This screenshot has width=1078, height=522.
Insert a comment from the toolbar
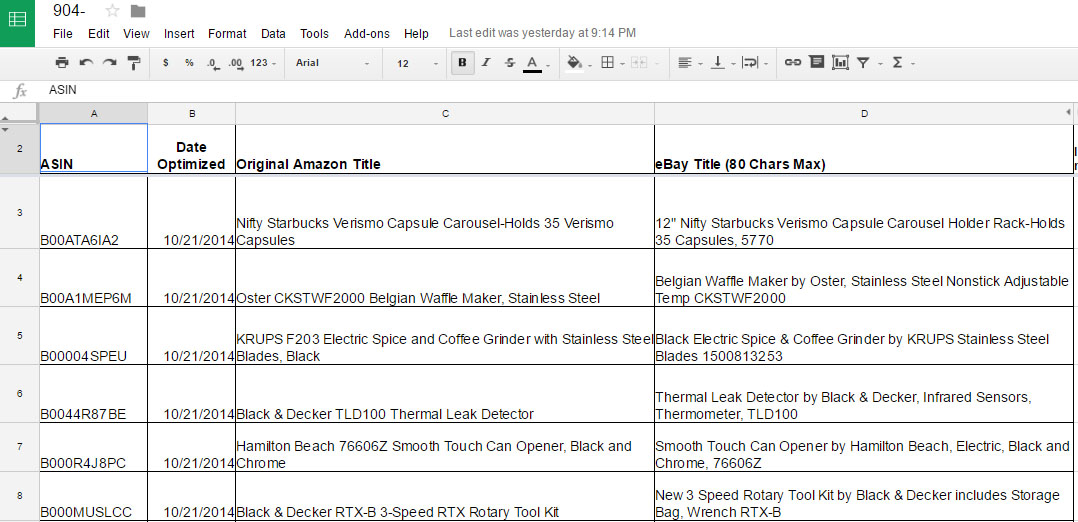(x=817, y=63)
